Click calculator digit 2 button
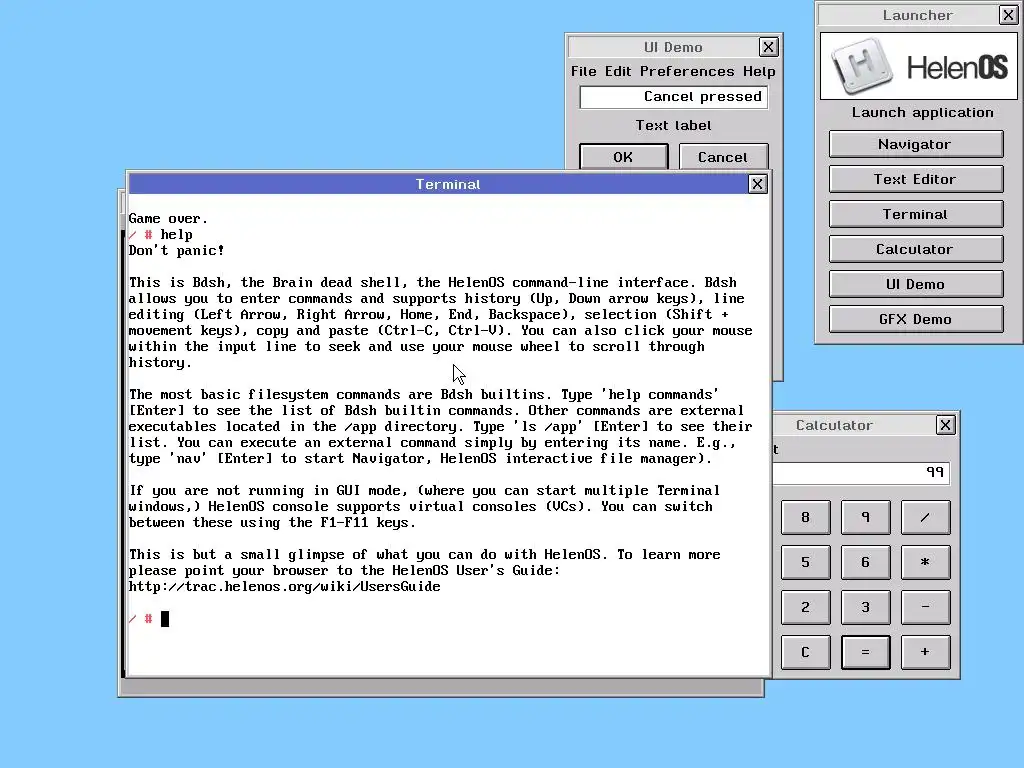1024x768 pixels. coord(805,607)
